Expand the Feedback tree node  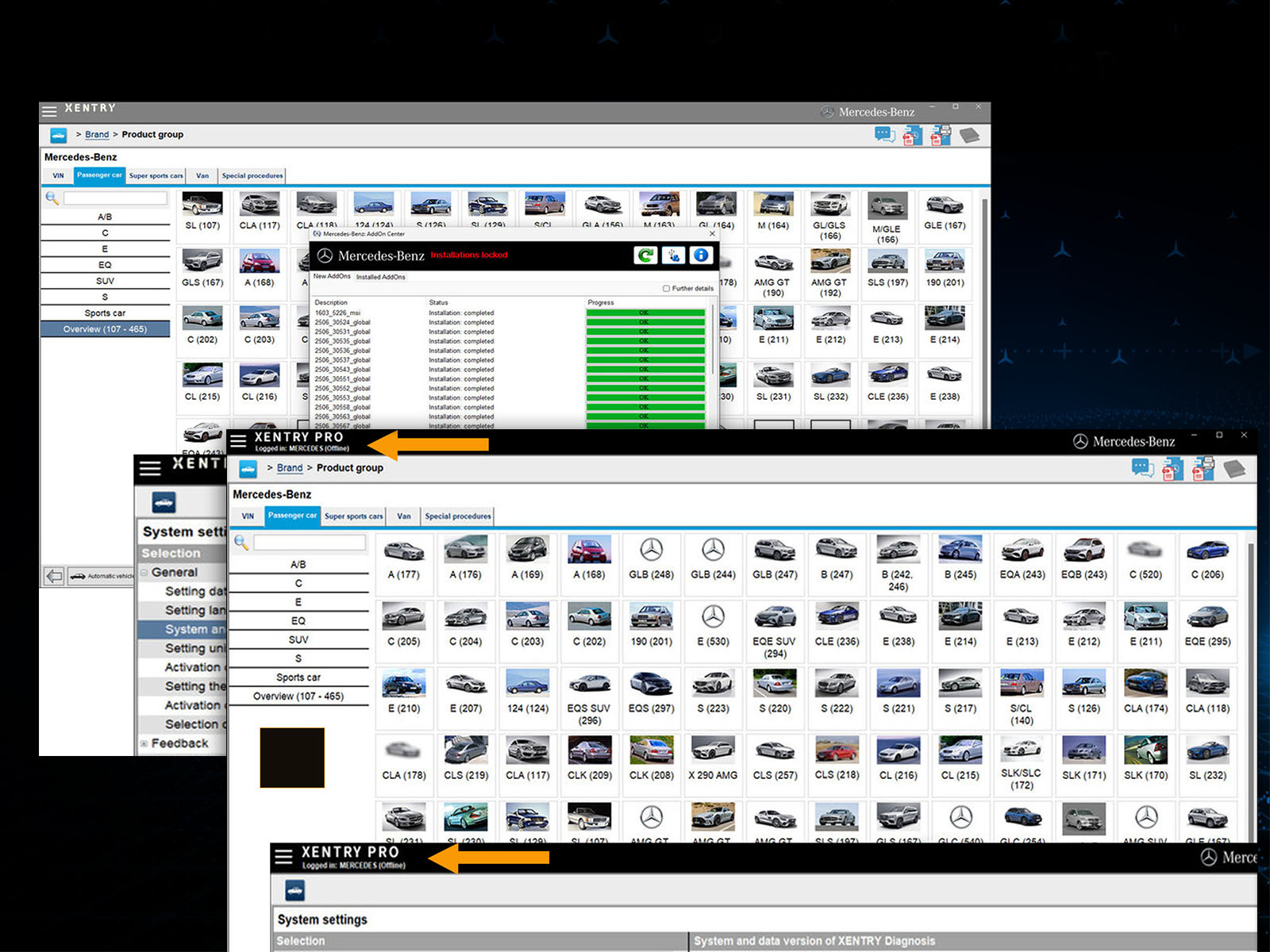point(144,743)
